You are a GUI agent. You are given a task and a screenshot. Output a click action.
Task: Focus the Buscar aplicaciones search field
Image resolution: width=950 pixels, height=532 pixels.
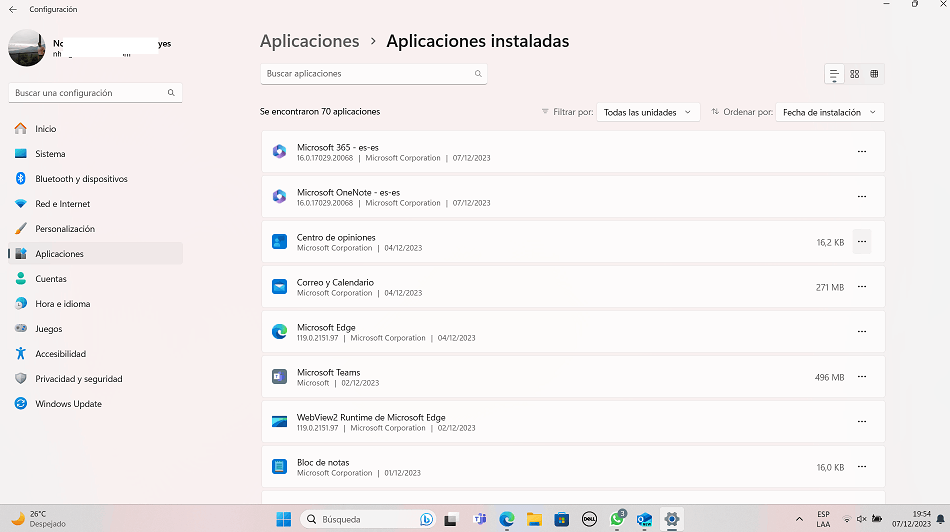pyautogui.click(x=373, y=74)
